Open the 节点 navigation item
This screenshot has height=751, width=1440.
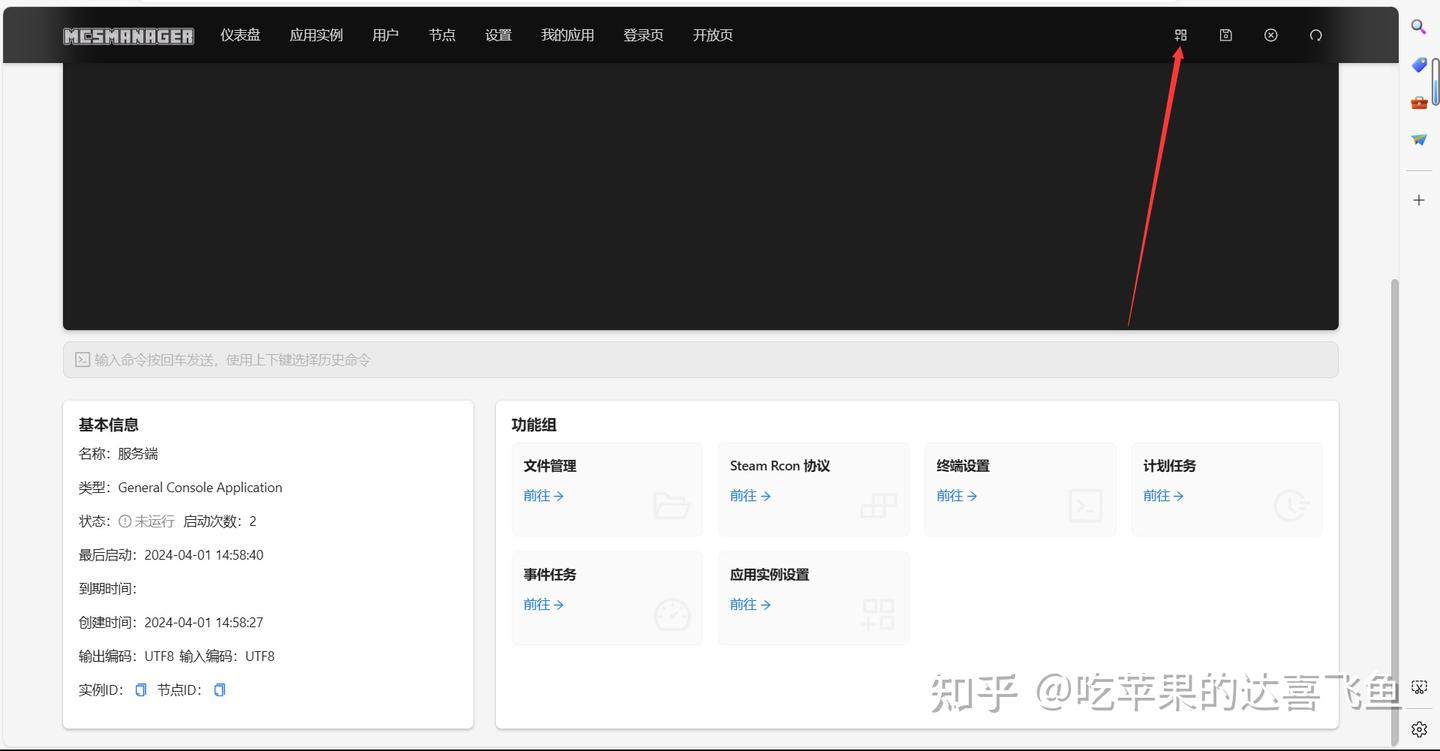[x=442, y=35]
